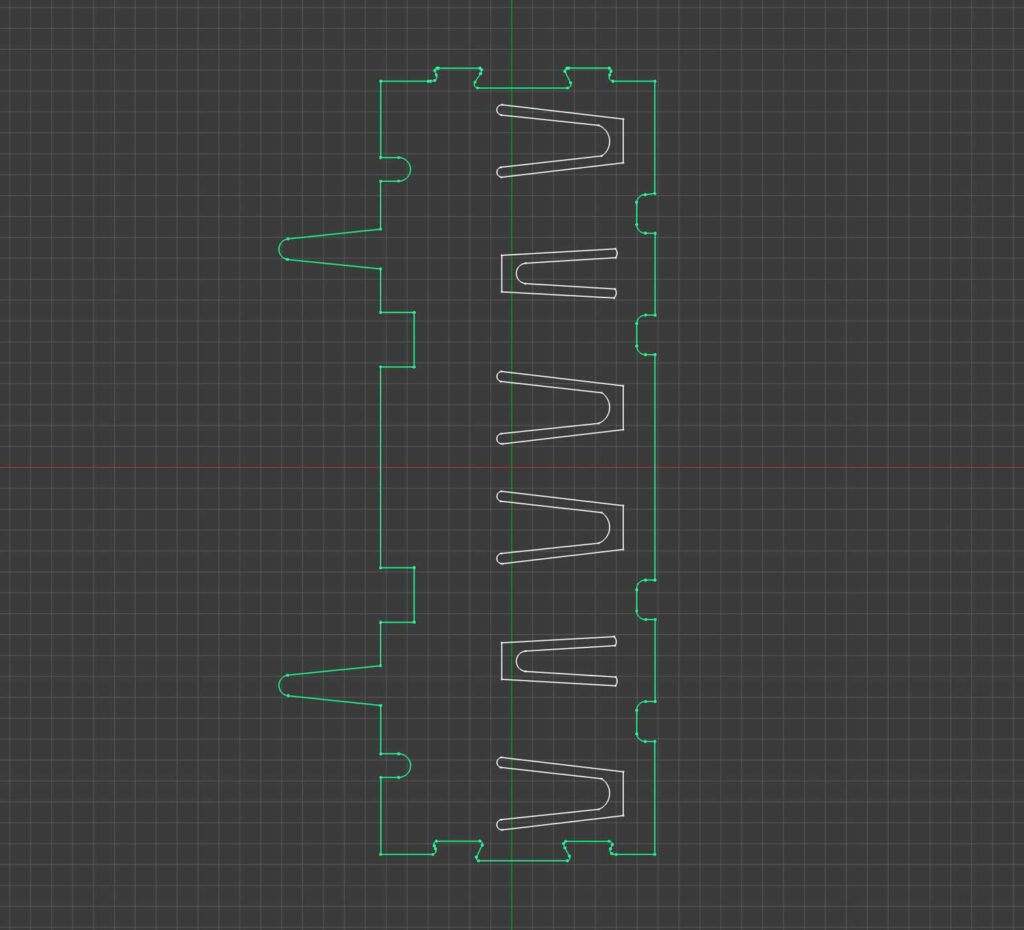Screen dimensions: 1024x930
Task: Pick the second rounded notch on right edge
Action: point(637,333)
